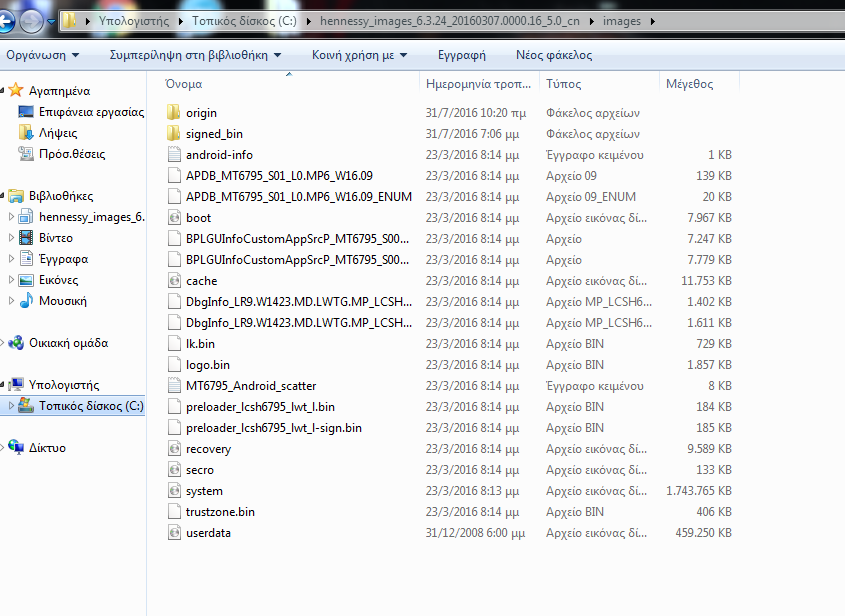Select the MT6795_Android_scatter file icon
Image resolution: width=845 pixels, height=616 pixels.
pos(174,386)
